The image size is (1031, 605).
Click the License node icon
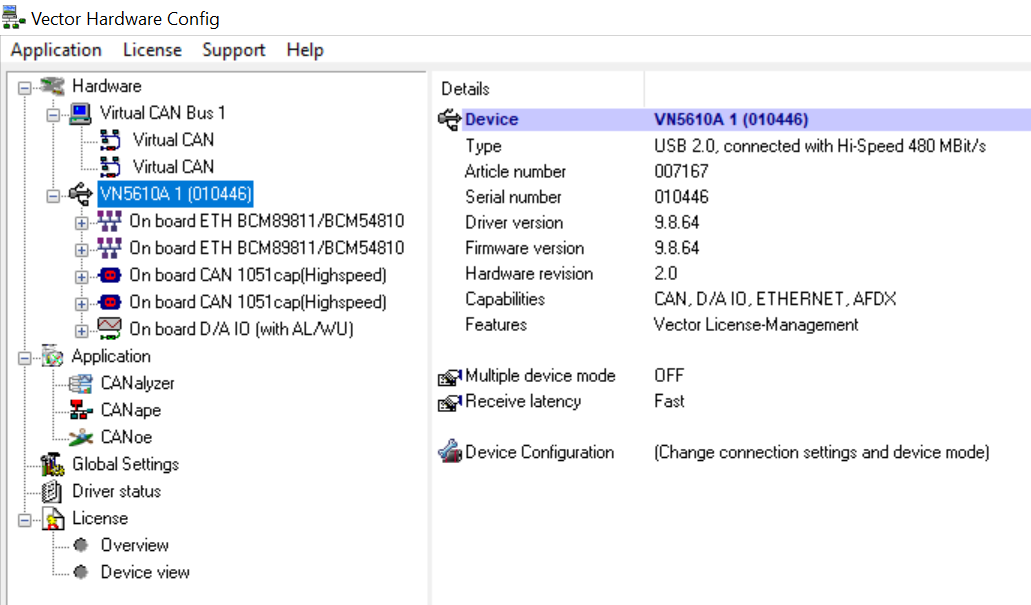pyautogui.click(x=53, y=518)
